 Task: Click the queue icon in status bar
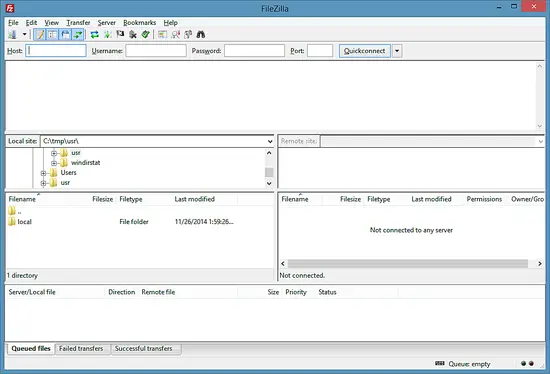pos(440,363)
